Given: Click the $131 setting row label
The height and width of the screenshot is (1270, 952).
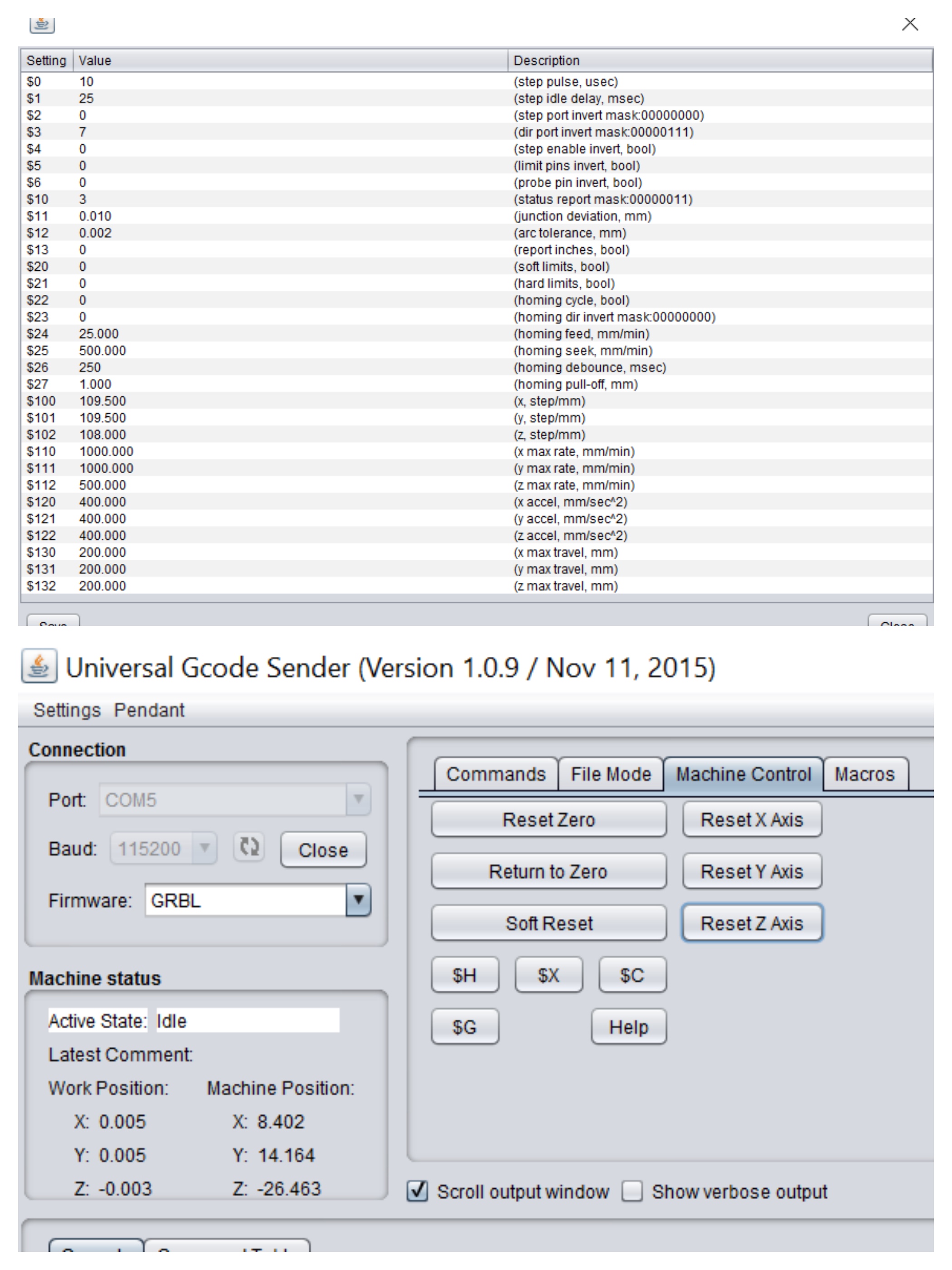Looking at the screenshot, I should click(41, 569).
